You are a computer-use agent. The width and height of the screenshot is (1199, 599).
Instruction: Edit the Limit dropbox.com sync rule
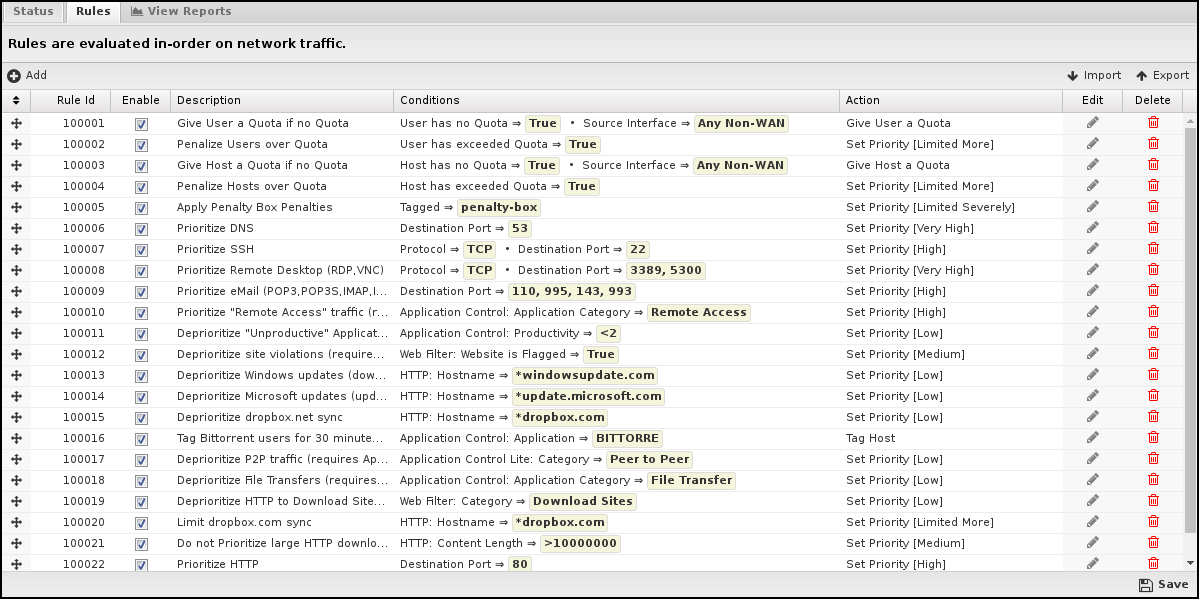point(1093,522)
